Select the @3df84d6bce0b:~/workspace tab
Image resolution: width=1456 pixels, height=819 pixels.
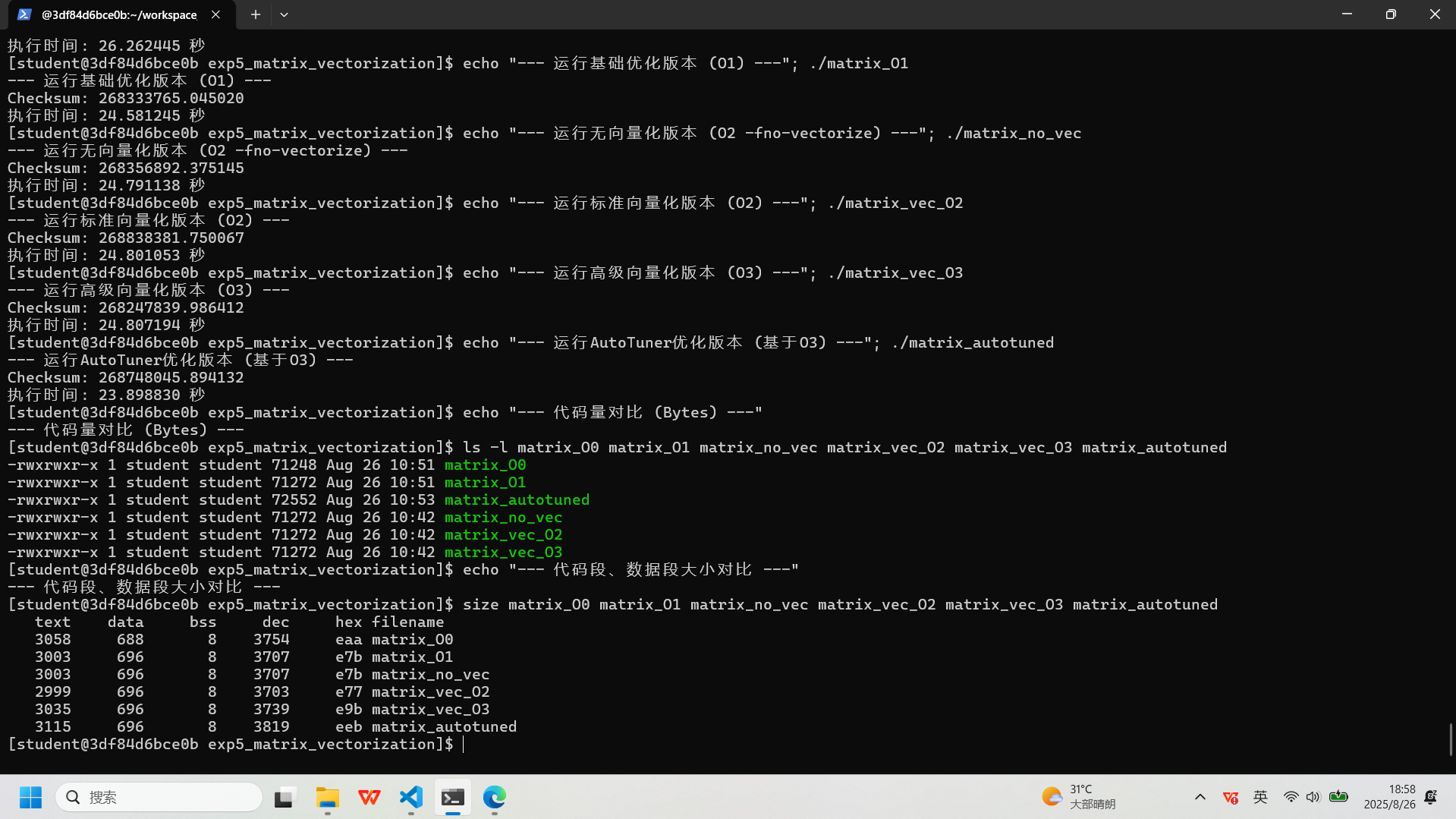click(119, 14)
